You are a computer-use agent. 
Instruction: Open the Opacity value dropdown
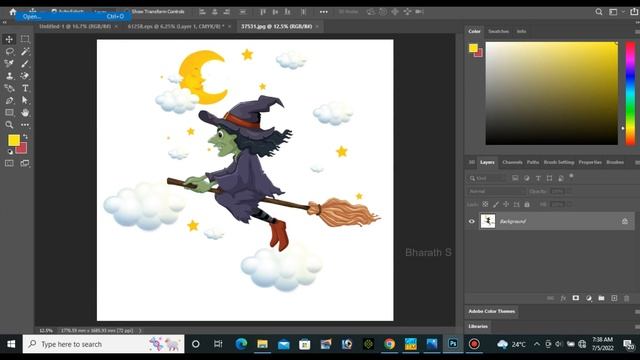click(x=569, y=191)
